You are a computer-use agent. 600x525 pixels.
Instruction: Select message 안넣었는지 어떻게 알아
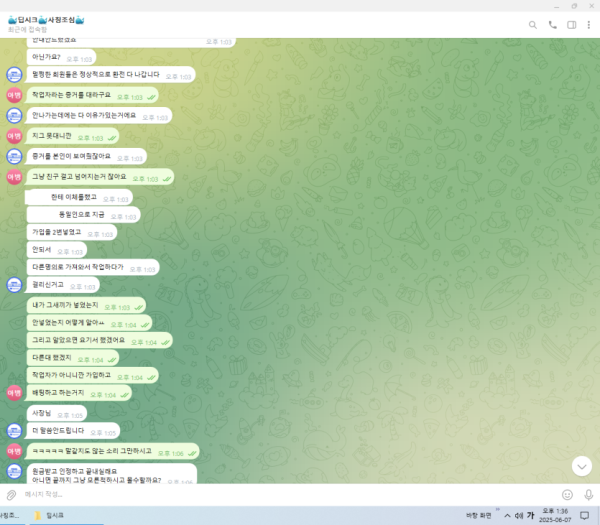89,323
